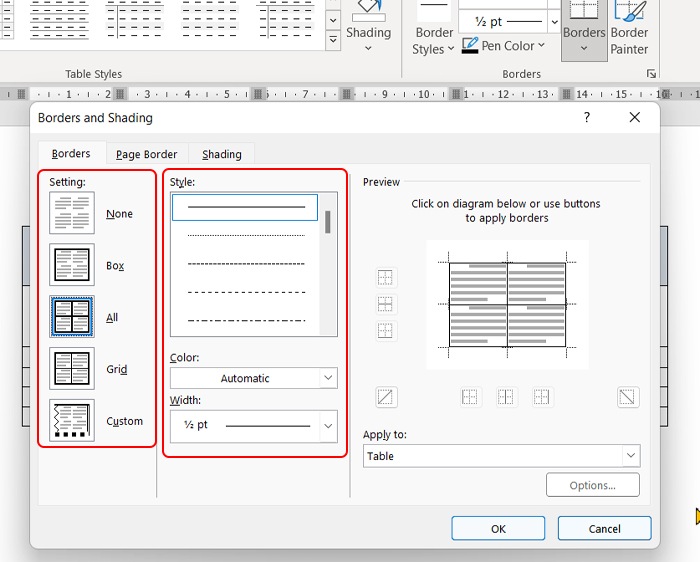Expand the Shading dropdown arrow
The width and height of the screenshot is (700, 562).
(368, 48)
